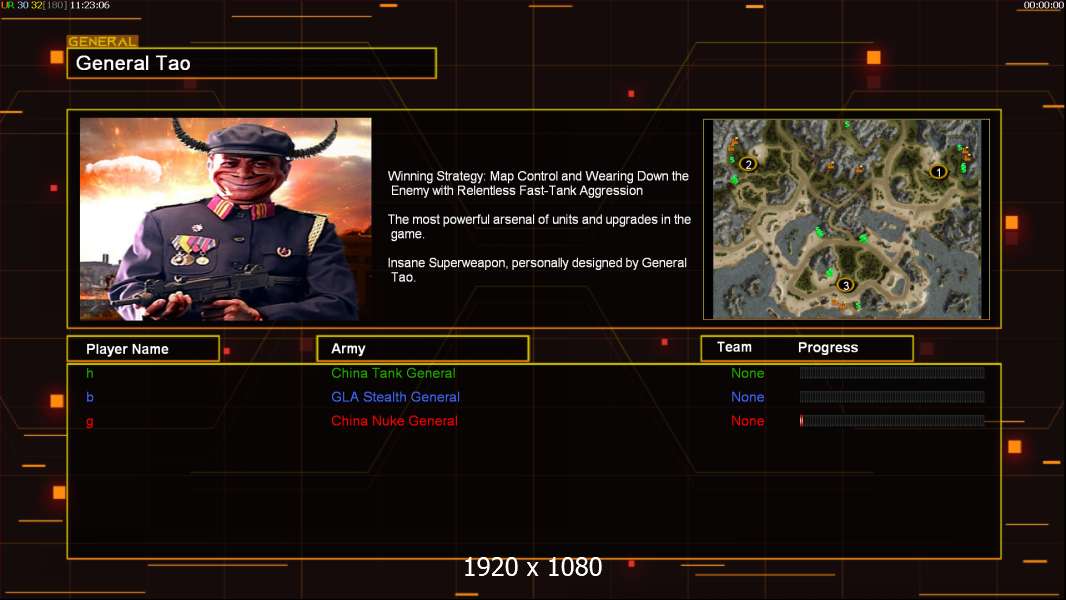This screenshot has height=600, width=1066.
Task: Click the General Tao portrait image
Action: pos(226,219)
